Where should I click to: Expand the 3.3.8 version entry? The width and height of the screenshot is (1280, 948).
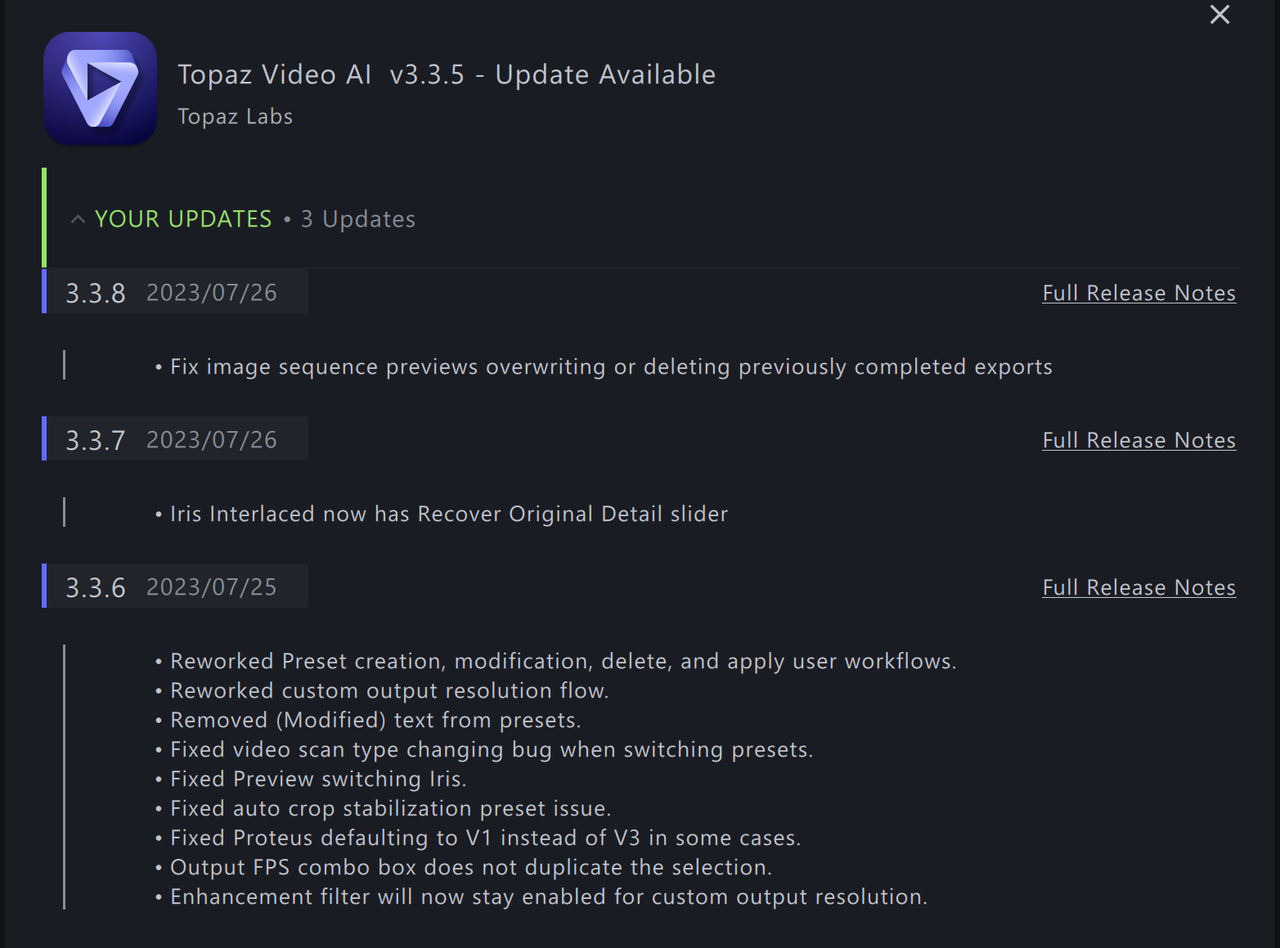point(95,291)
